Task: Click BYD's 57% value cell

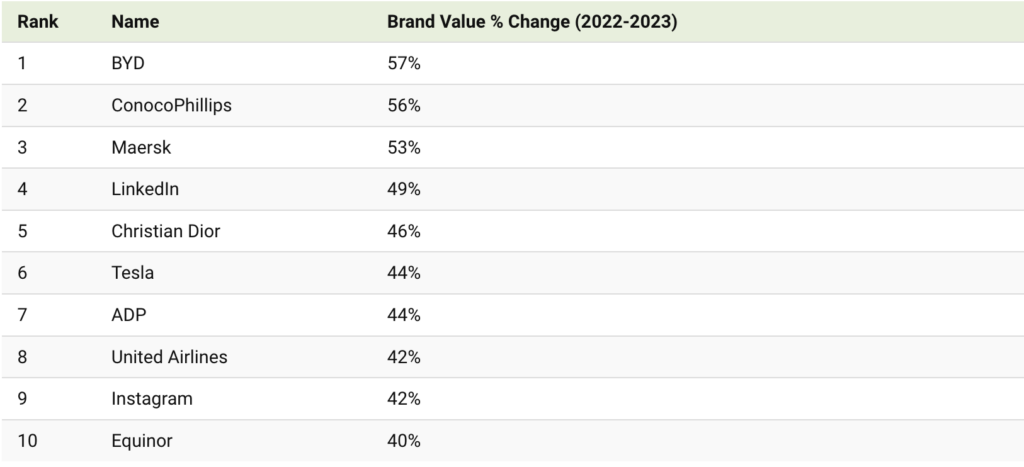Action: [404, 63]
